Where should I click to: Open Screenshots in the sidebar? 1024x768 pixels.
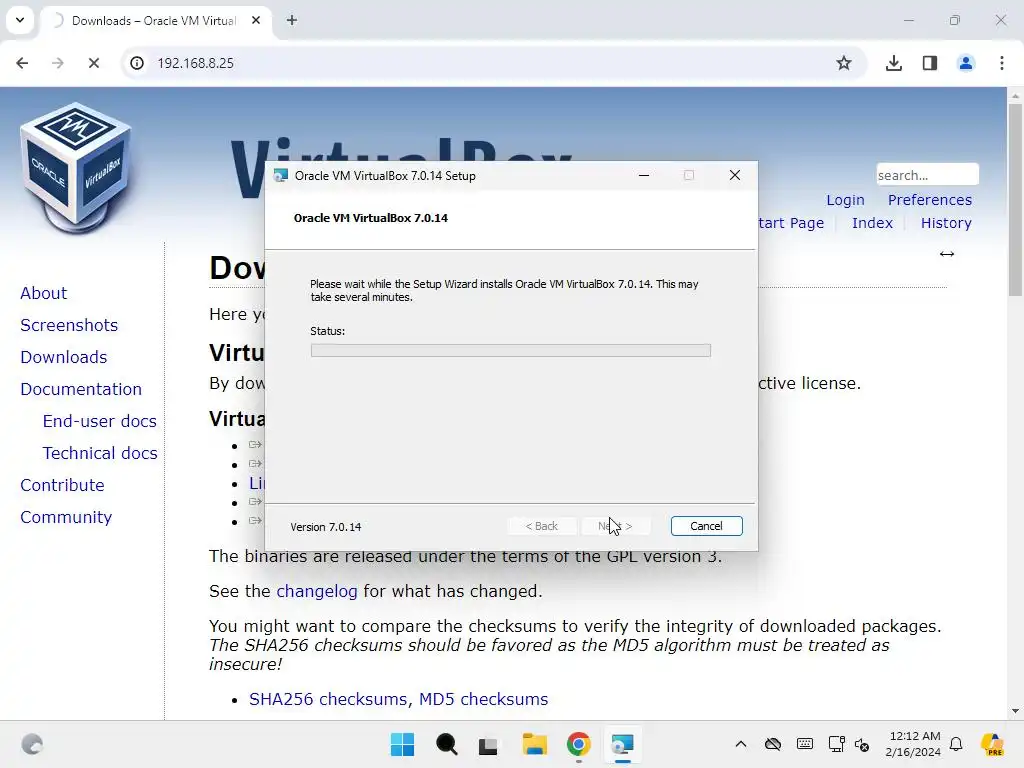[69, 325]
